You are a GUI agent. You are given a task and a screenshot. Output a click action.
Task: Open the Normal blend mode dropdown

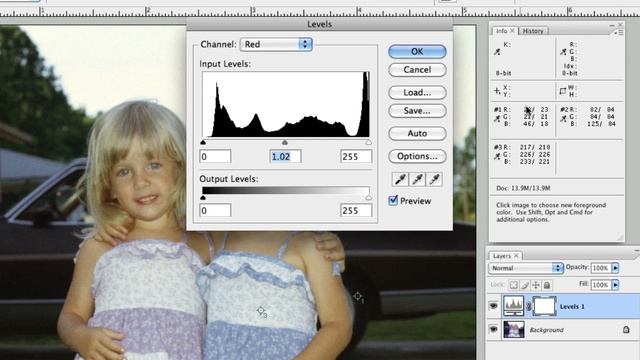pos(526,268)
